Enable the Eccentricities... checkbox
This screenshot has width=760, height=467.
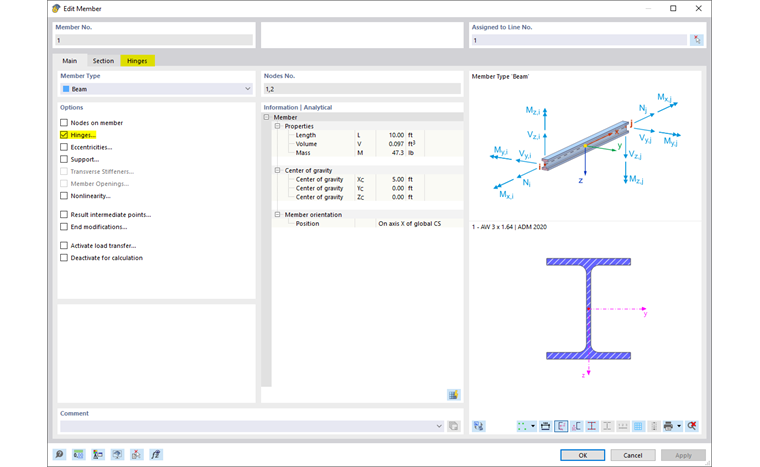(x=64, y=147)
